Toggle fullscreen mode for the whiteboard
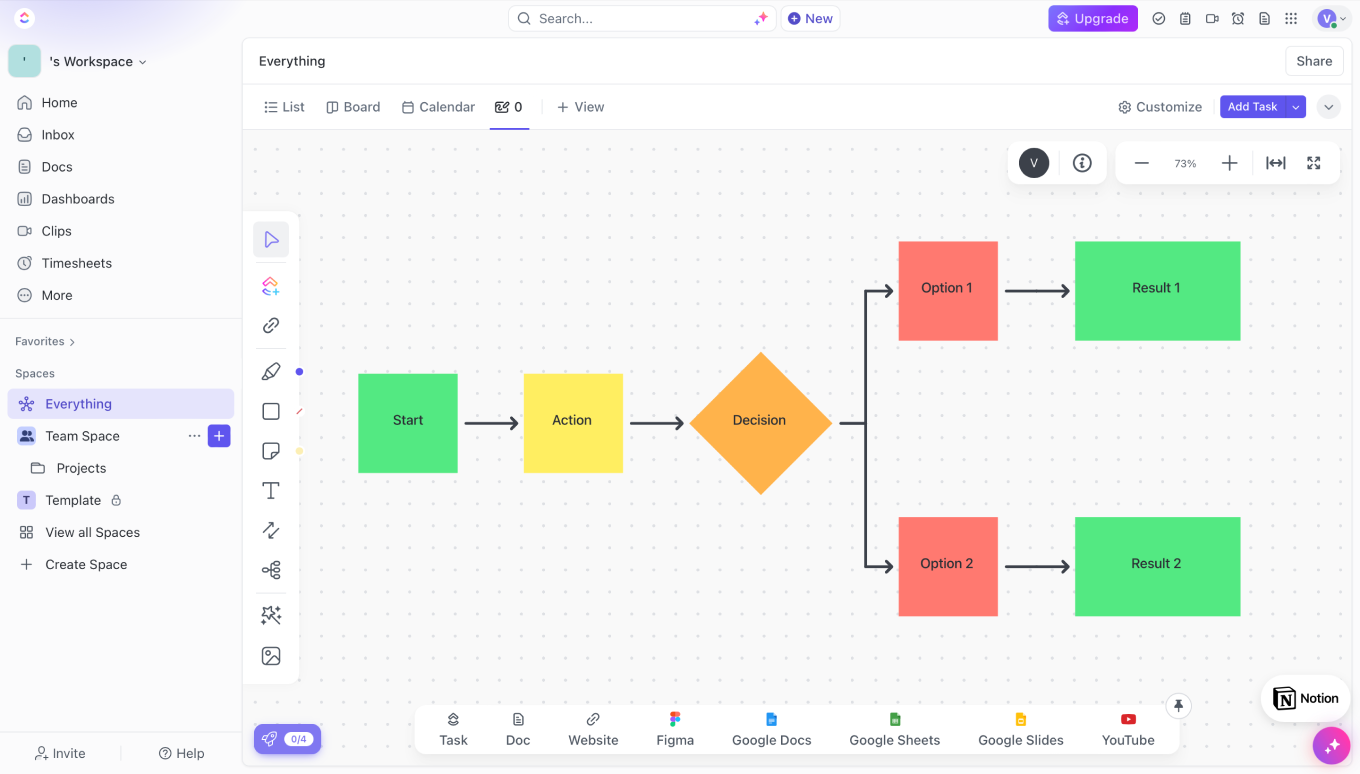This screenshot has height=774, width=1360. [1314, 163]
